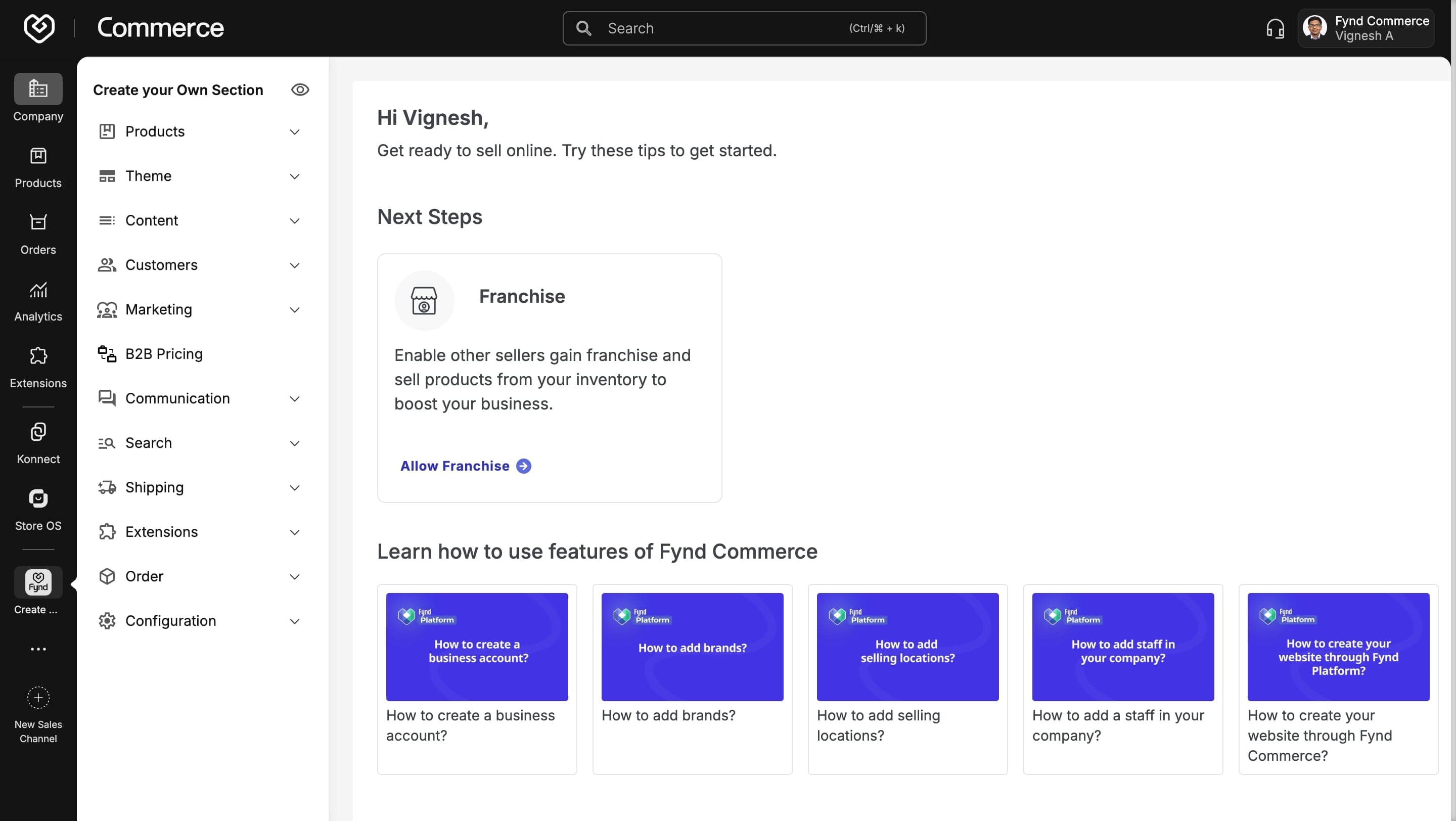Click the Fynd logo in the top-left corner

click(x=39, y=28)
